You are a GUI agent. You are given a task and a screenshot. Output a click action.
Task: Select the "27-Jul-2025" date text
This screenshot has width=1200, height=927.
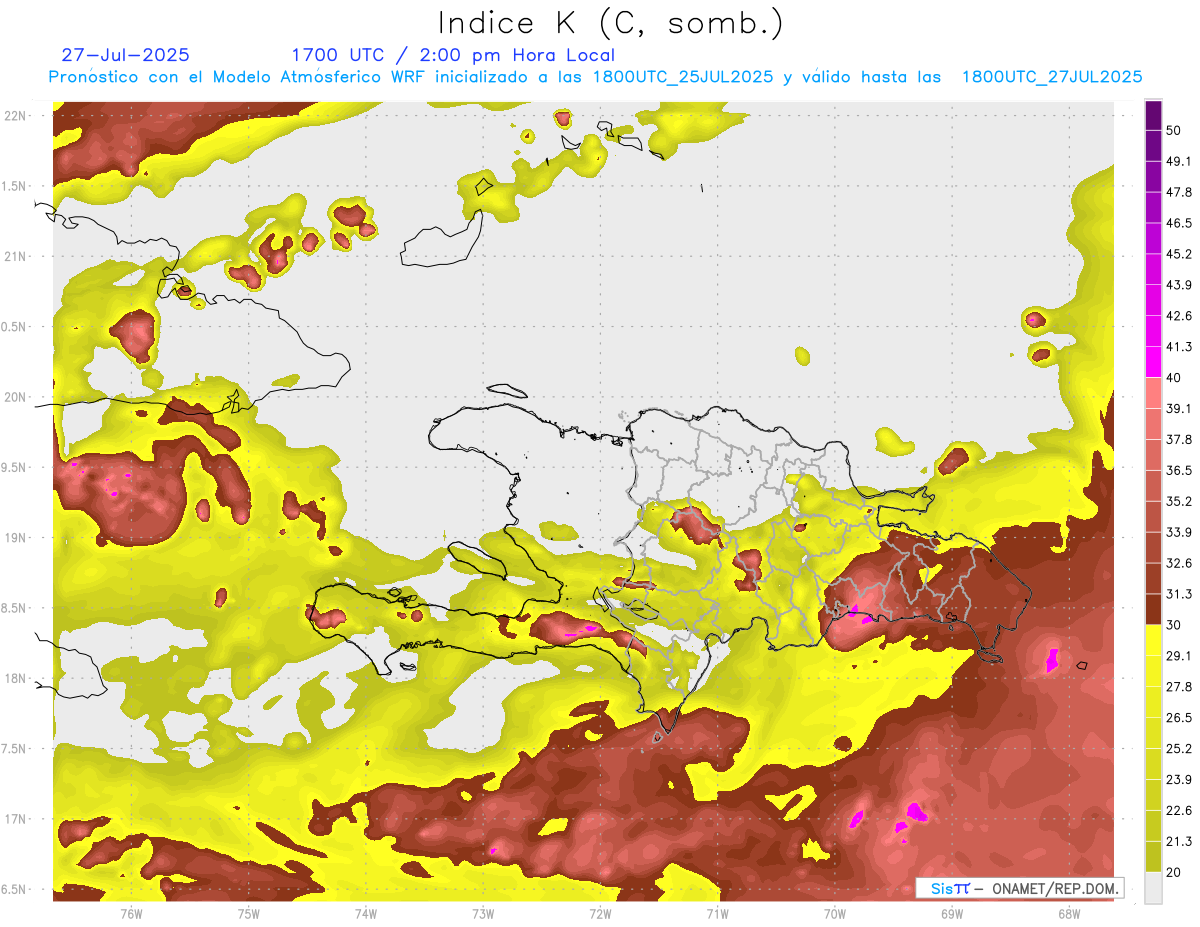pyautogui.click(x=125, y=55)
